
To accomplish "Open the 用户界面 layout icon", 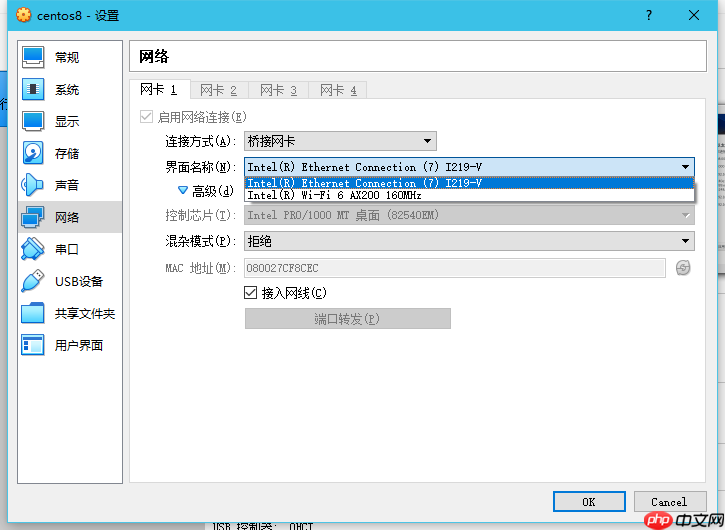I will point(33,345).
